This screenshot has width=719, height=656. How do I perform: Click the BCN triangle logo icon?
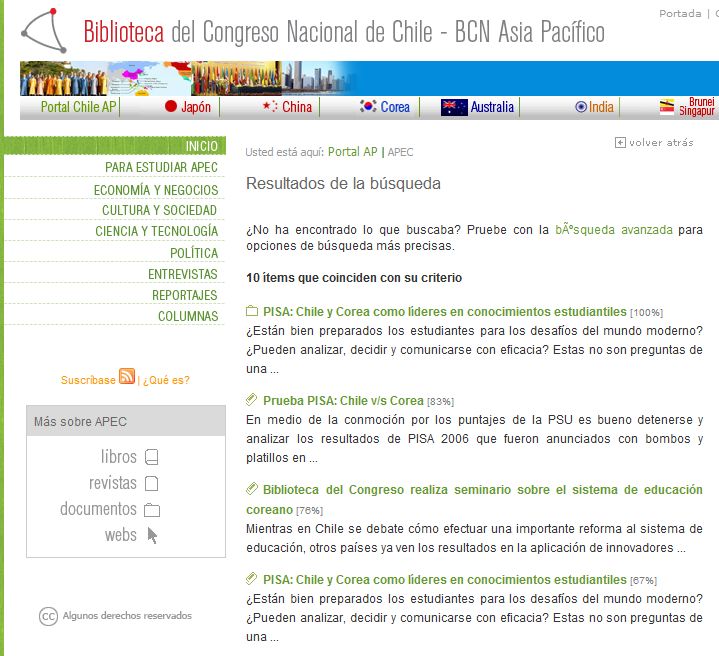click(x=44, y=31)
